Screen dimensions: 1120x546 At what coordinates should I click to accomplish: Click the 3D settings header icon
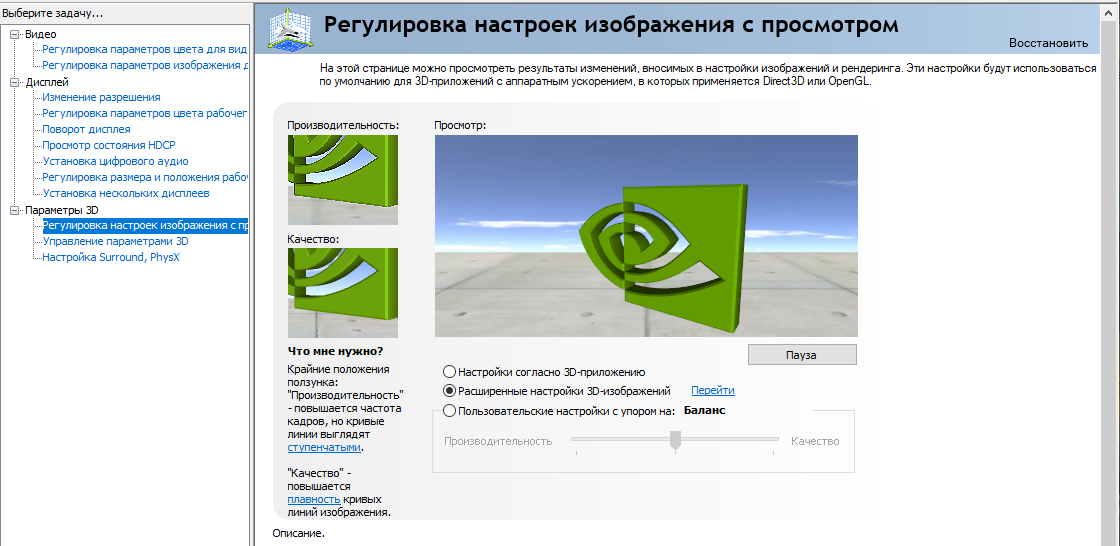[289, 30]
